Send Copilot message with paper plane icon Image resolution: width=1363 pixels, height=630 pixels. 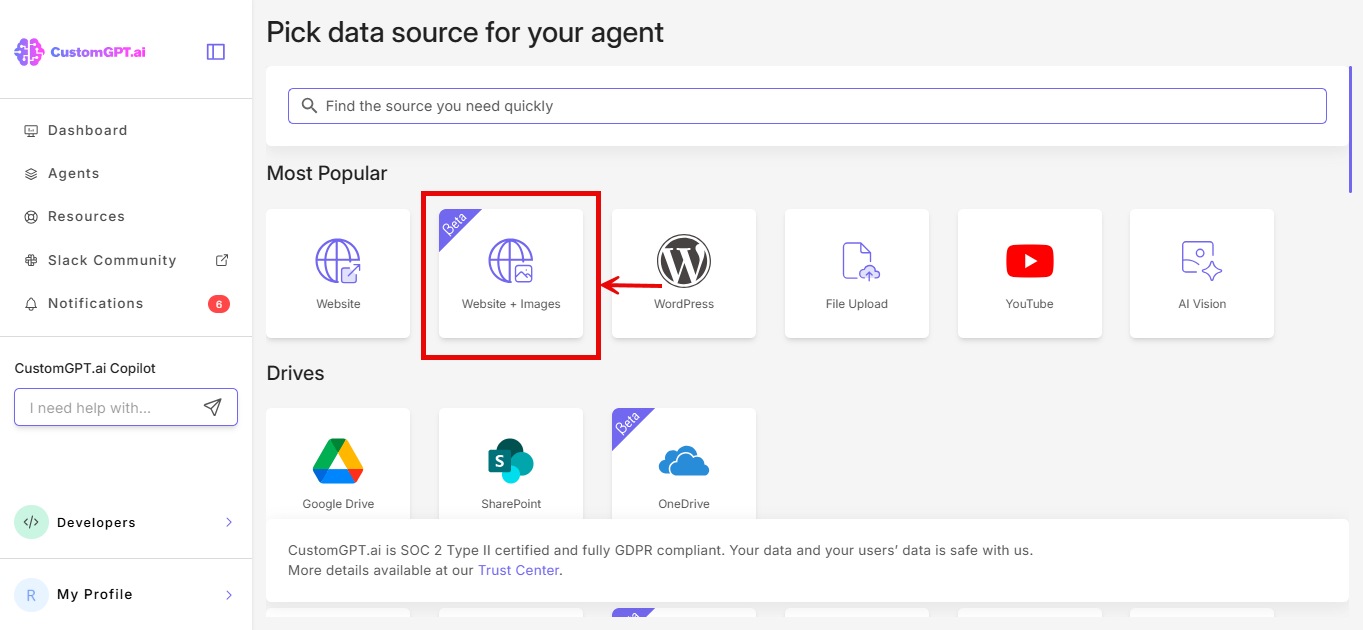[212, 407]
